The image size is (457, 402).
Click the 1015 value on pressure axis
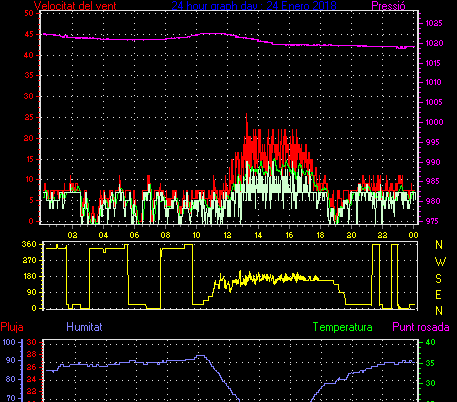click(434, 63)
